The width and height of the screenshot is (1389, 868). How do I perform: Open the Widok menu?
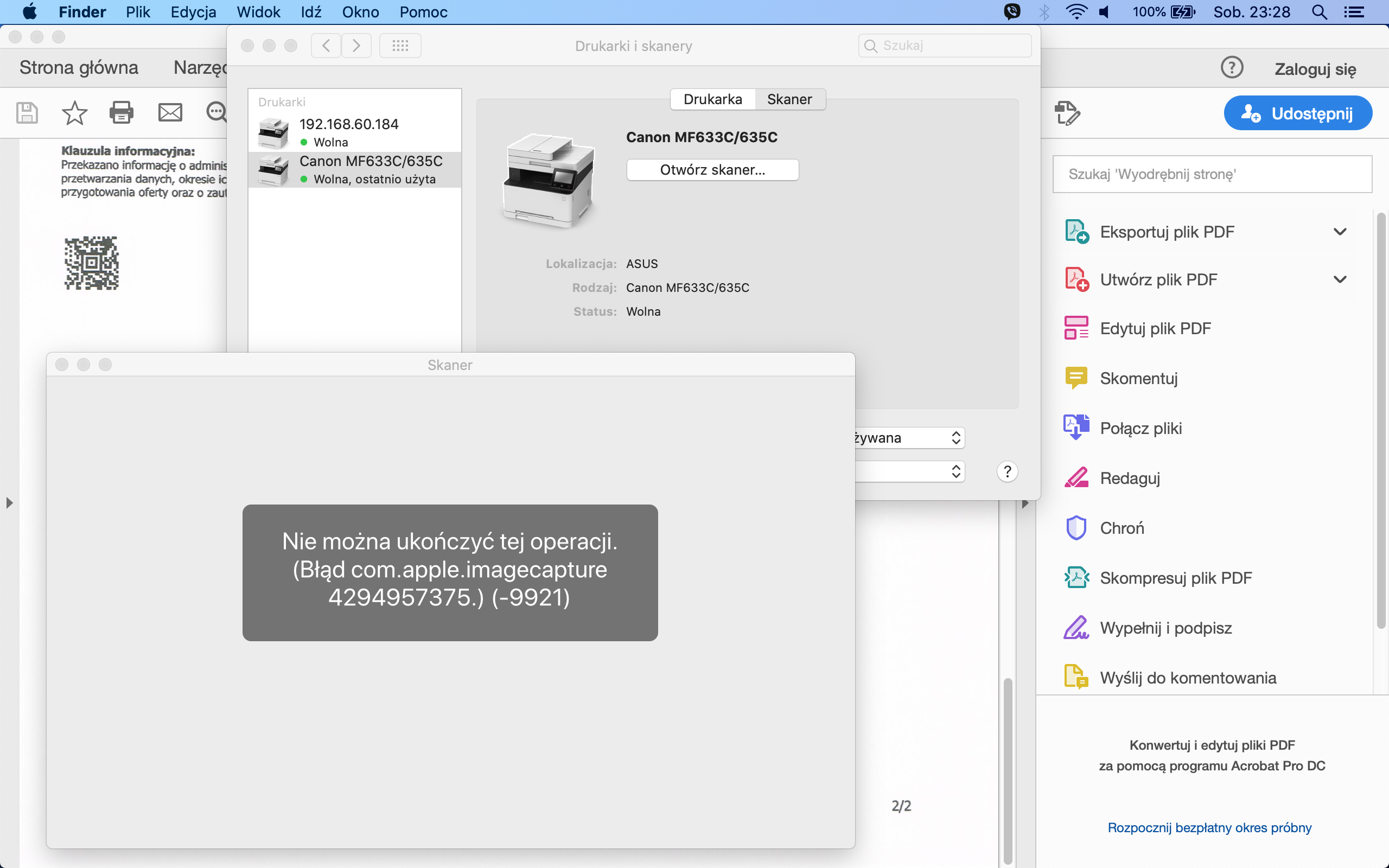tap(258, 12)
